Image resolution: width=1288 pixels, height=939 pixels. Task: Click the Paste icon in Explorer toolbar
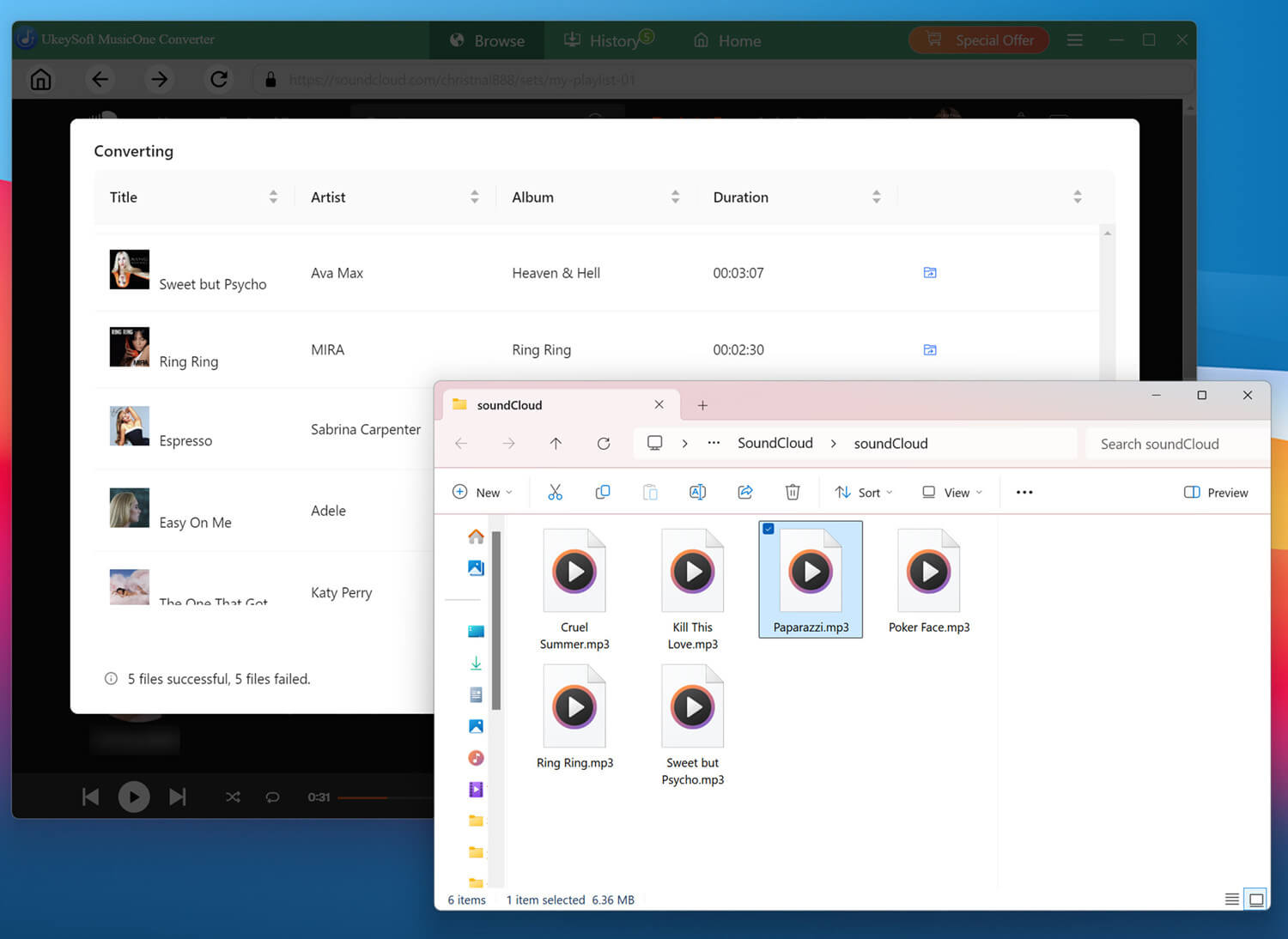[650, 493]
